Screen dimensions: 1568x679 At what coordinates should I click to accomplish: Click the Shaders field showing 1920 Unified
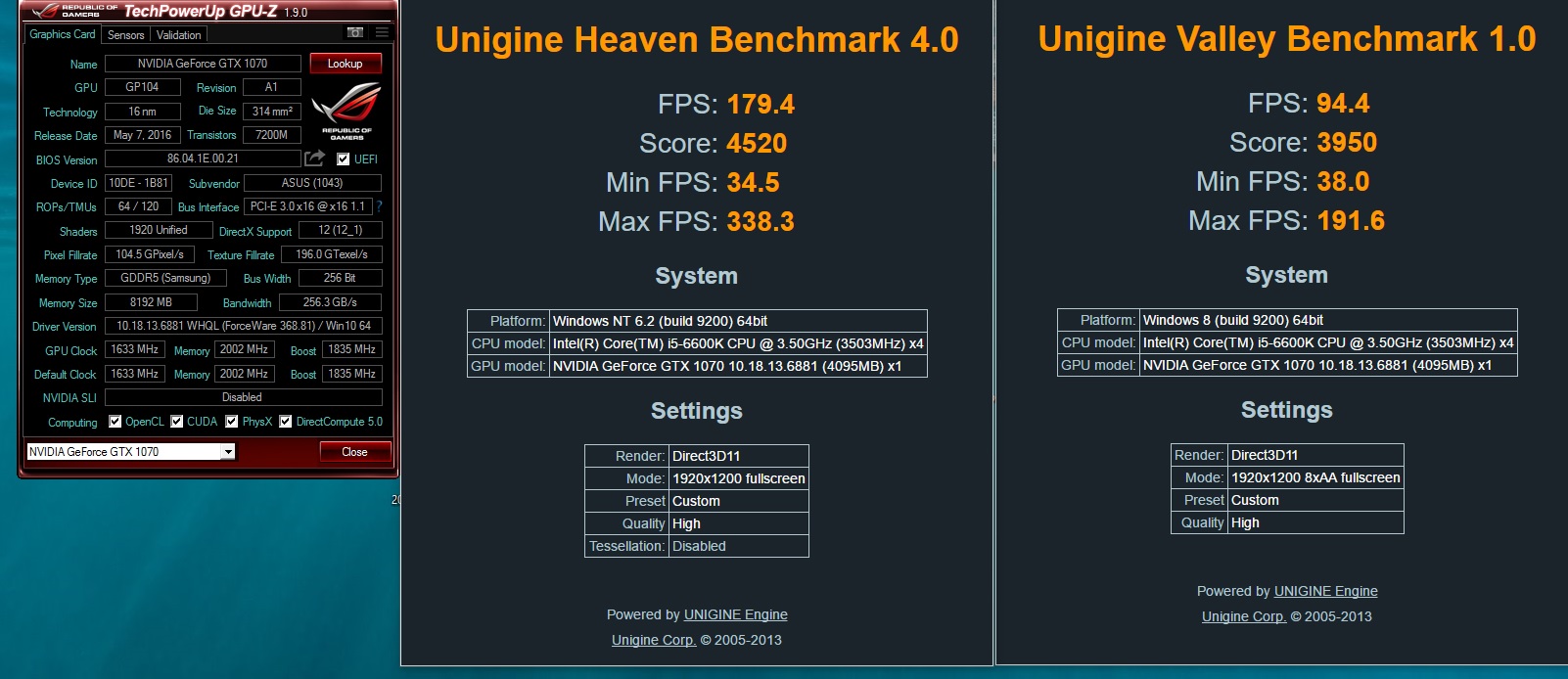(x=159, y=230)
